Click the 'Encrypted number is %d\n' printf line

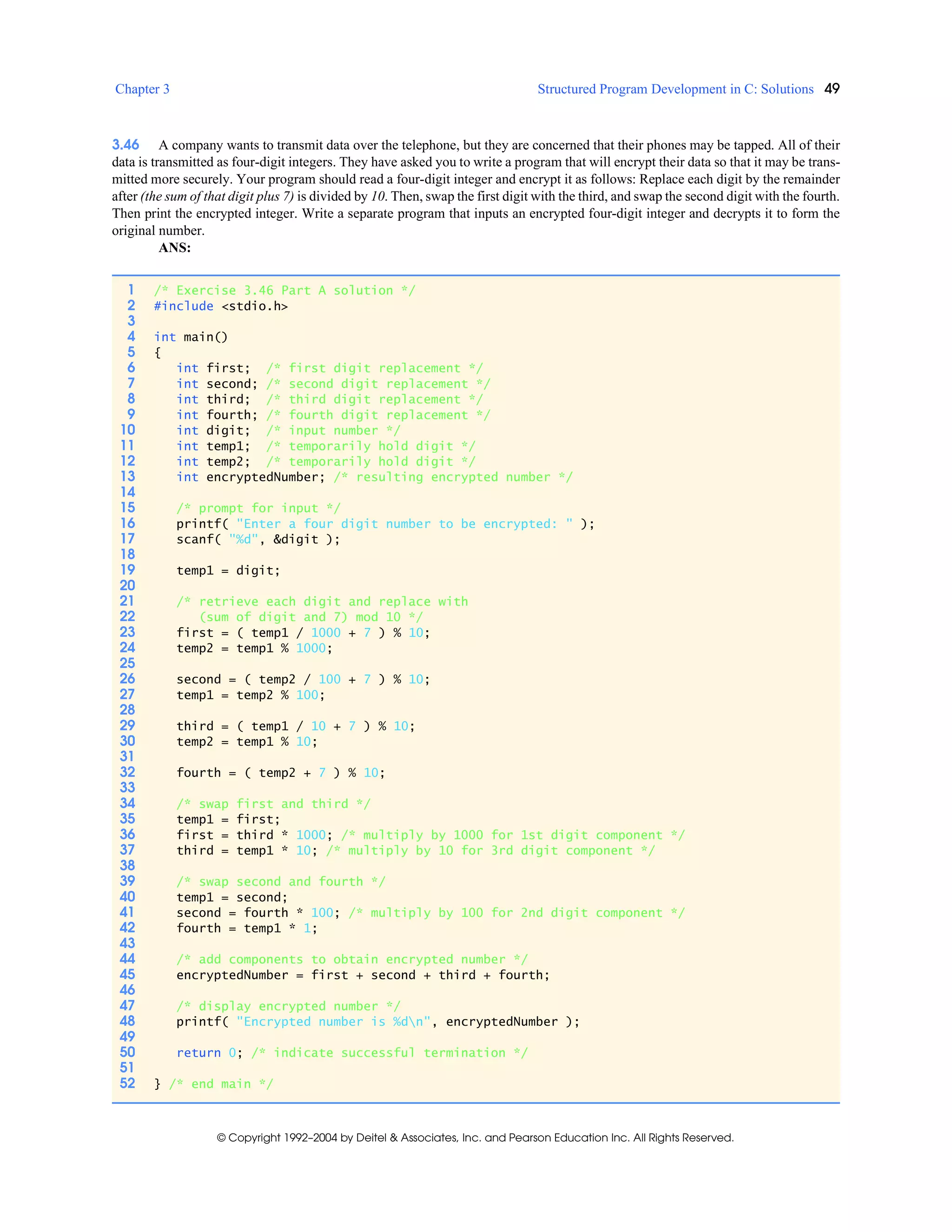click(377, 1021)
